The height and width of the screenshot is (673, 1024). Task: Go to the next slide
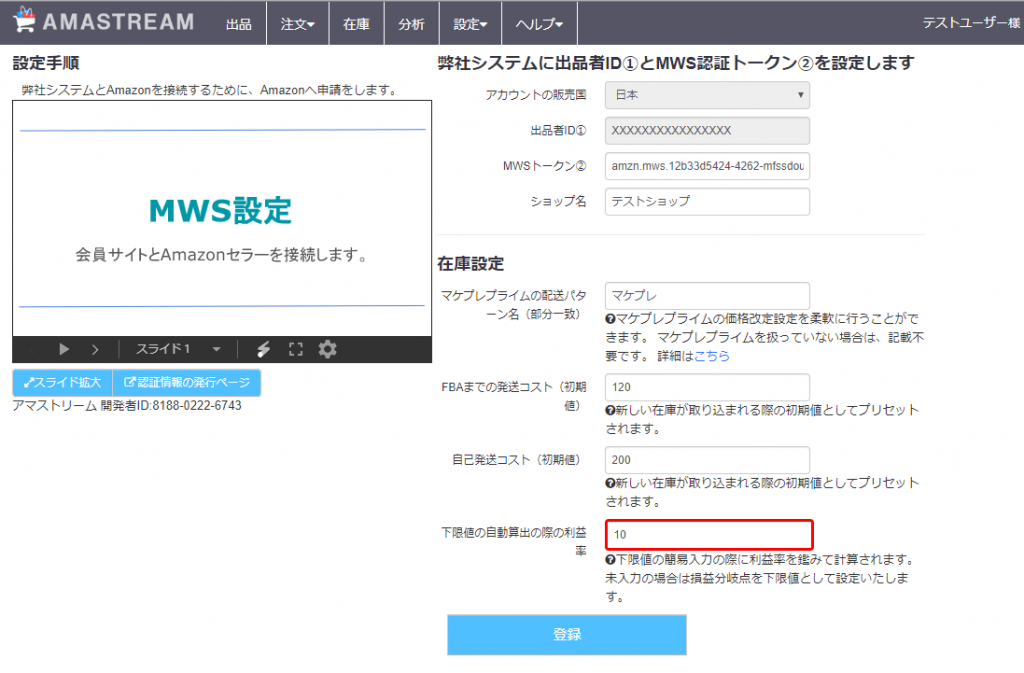(x=95, y=349)
